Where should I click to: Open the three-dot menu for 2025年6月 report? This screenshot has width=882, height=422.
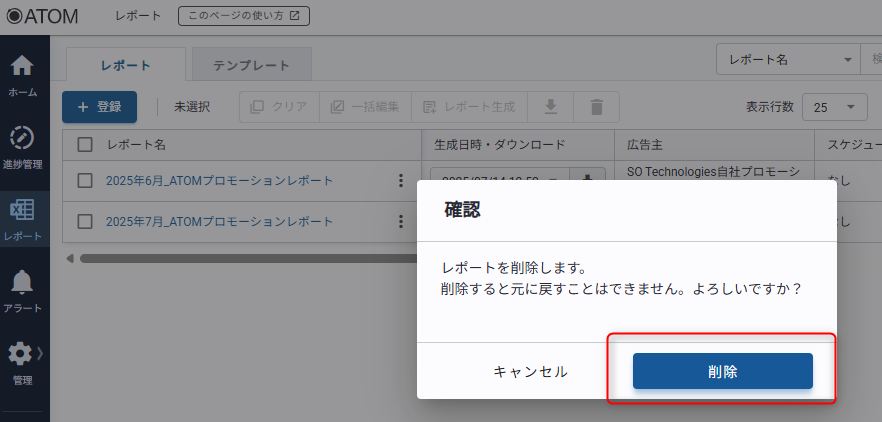[x=401, y=181]
